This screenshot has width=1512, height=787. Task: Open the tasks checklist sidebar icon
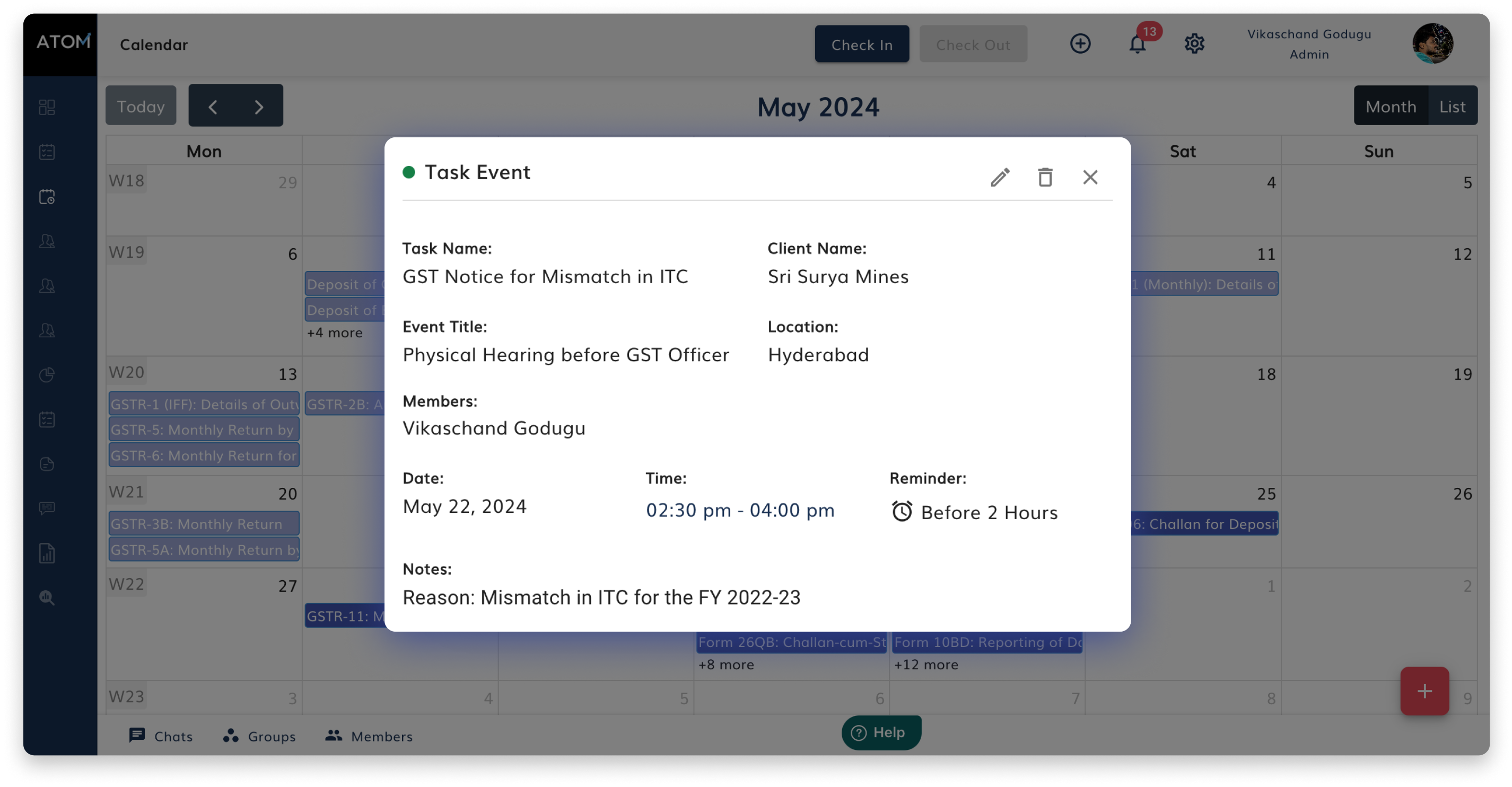click(x=47, y=152)
